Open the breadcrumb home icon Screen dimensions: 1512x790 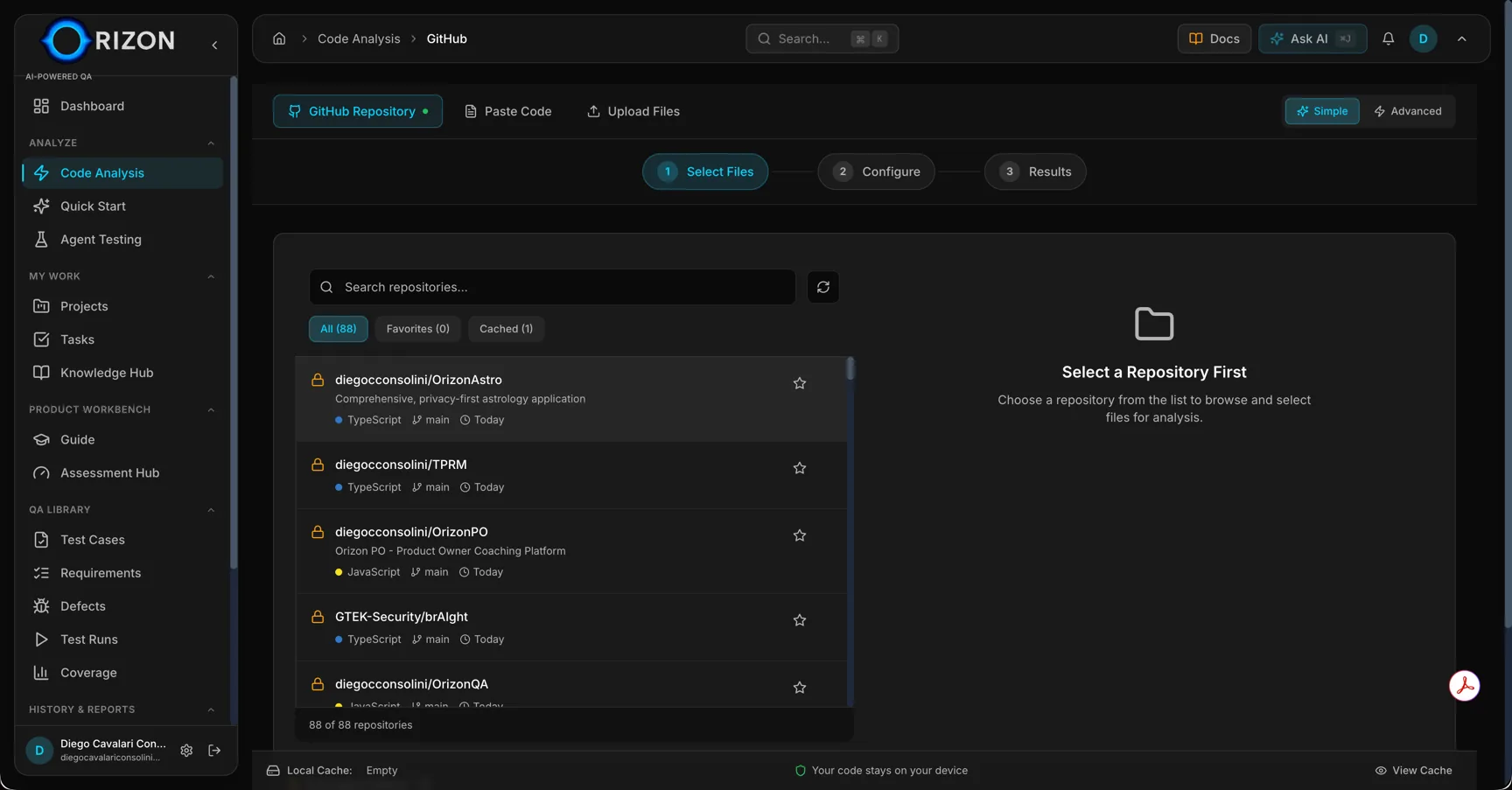coord(279,38)
